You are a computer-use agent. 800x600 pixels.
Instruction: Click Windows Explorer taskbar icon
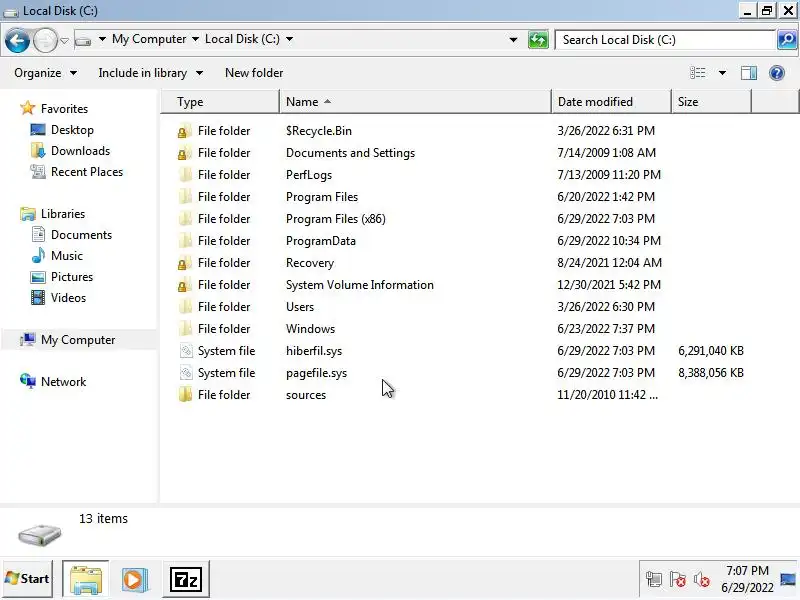click(x=86, y=580)
